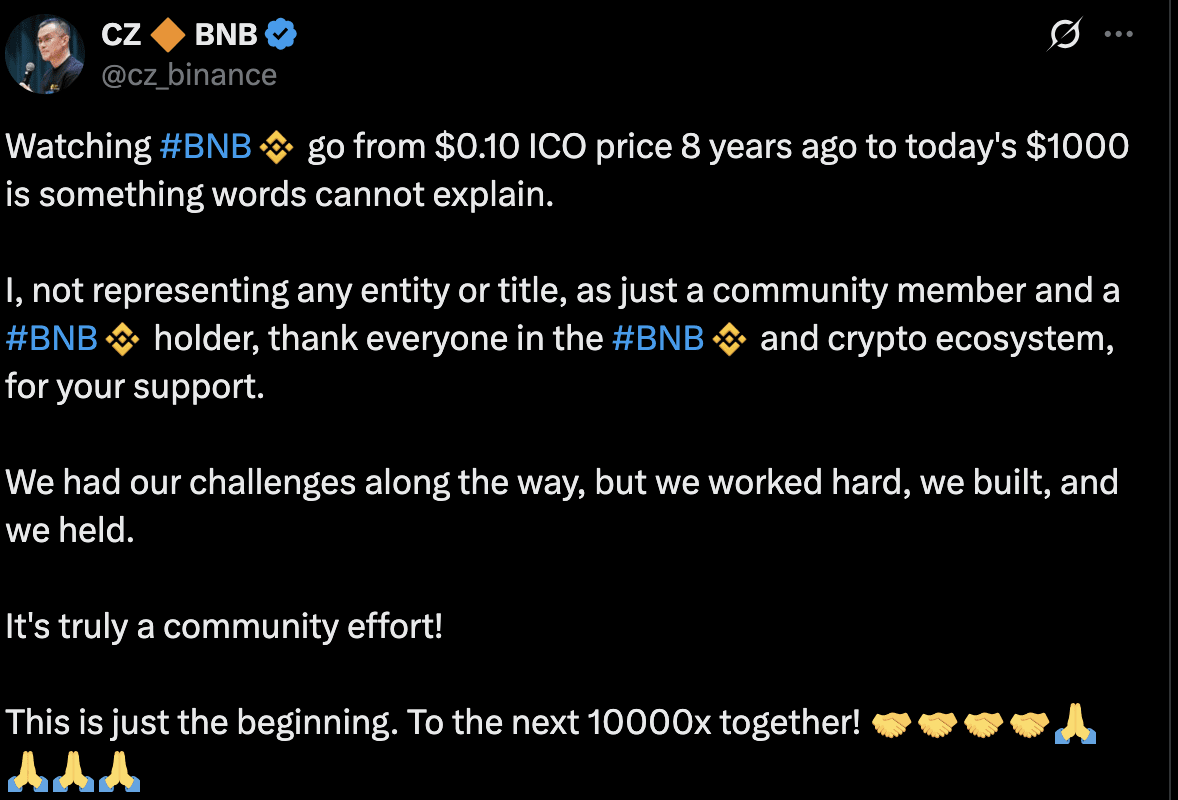Screen dimensions: 1178x800
Task: Click the blue verified checkmark badge
Action: tap(281, 35)
